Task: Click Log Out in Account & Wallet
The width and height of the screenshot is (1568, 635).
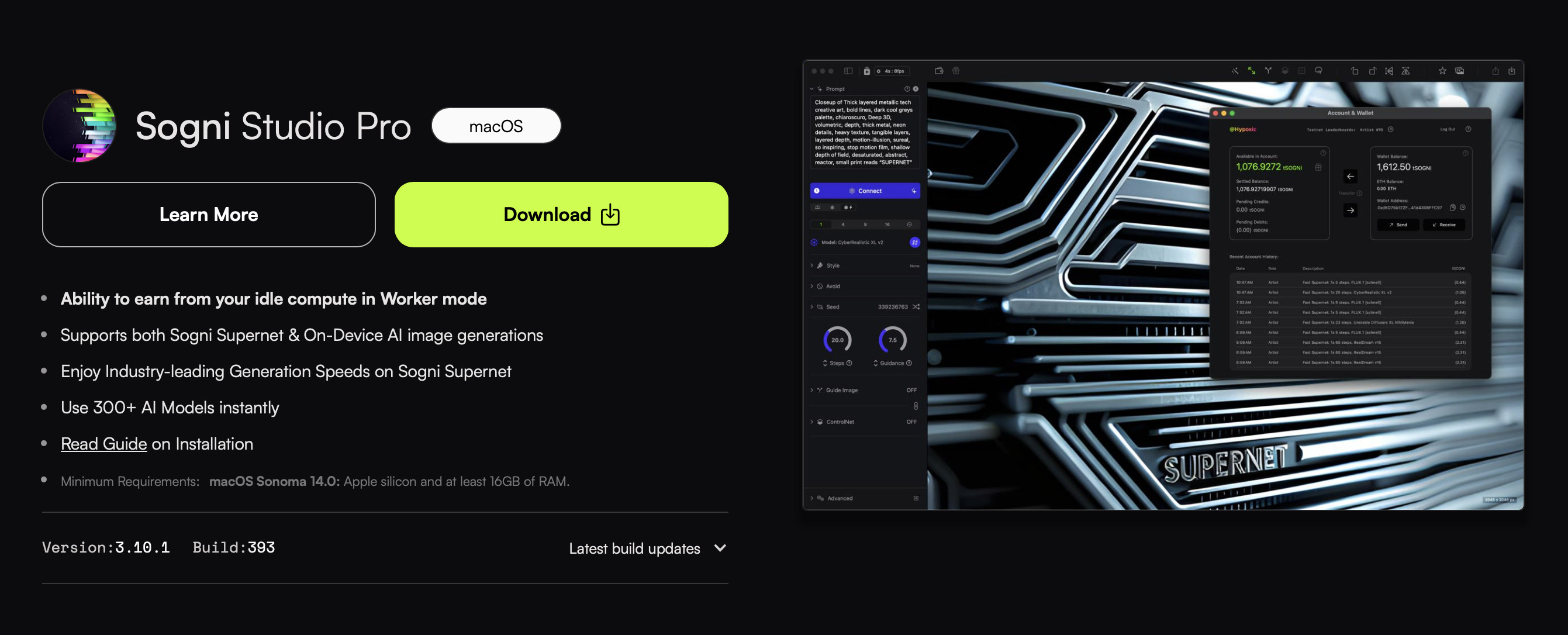Action: [x=1447, y=129]
